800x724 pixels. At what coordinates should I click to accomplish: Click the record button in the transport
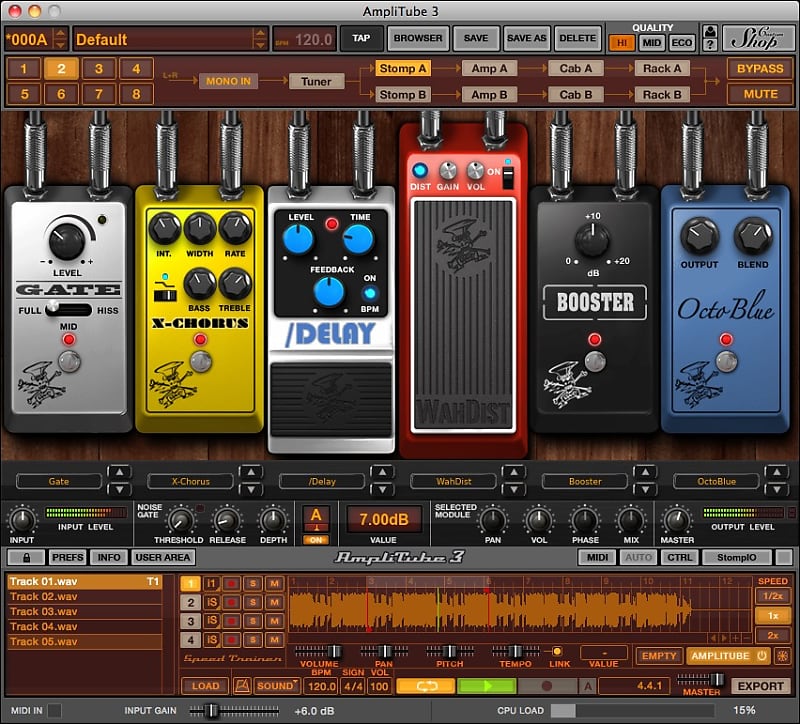click(548, 686)
